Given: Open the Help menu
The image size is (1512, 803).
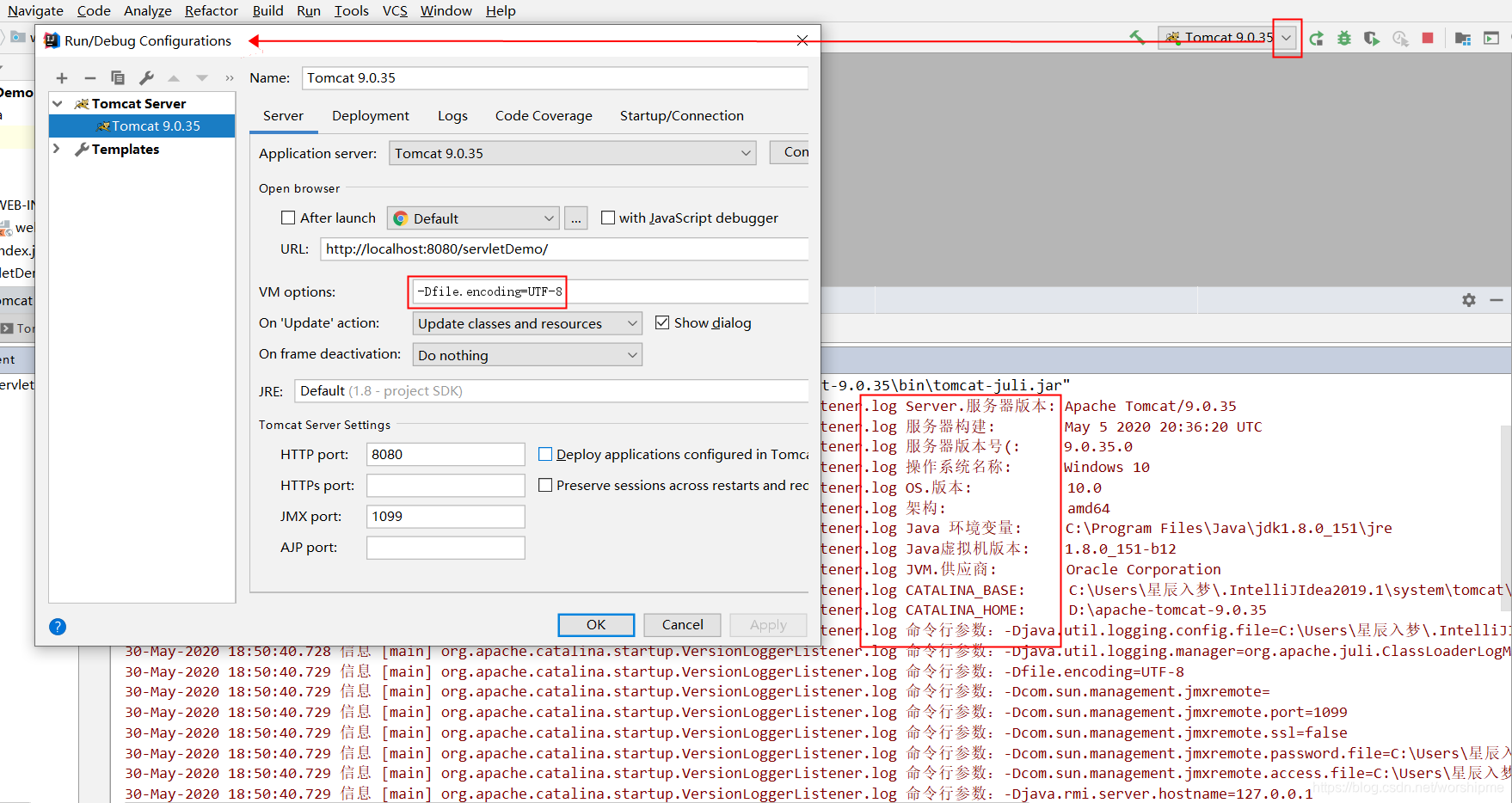Looking at the screenshot, I should pyautogui.click(x=501, y=10).
